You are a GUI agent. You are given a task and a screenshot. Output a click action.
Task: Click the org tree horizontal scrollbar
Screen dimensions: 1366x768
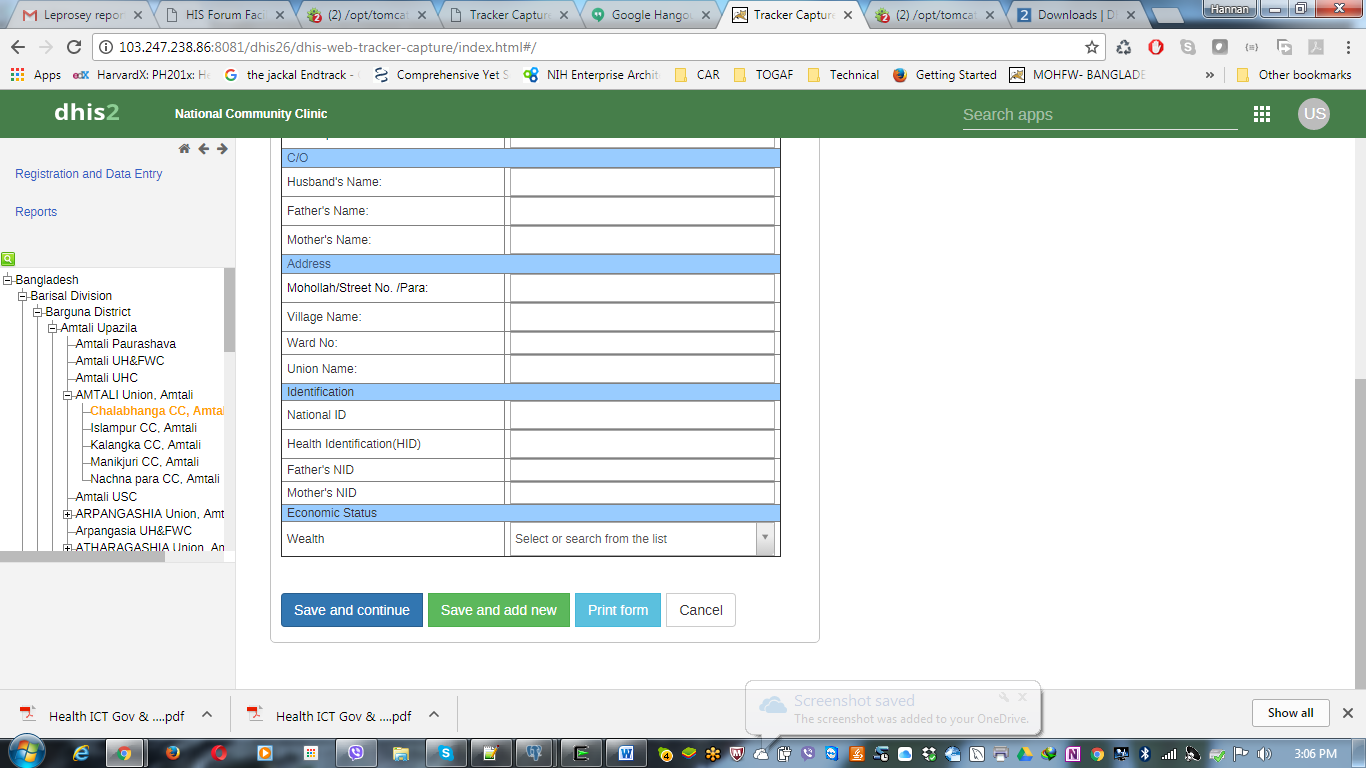point(82,557)
